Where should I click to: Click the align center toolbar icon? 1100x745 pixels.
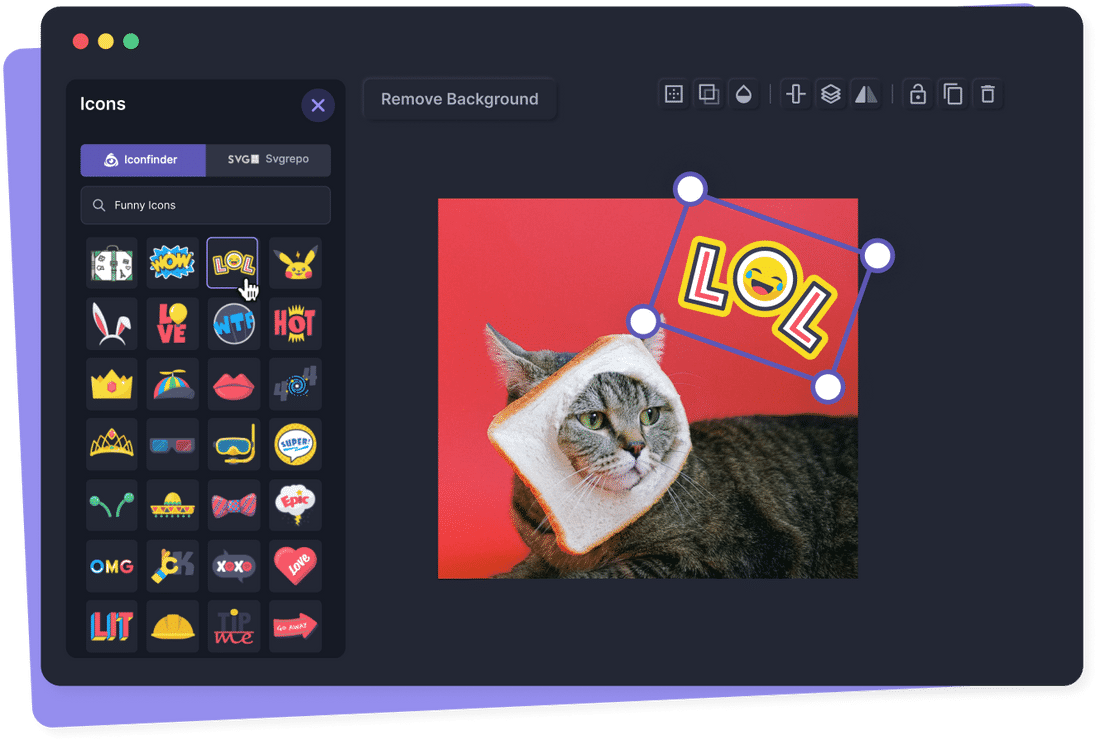796,94
